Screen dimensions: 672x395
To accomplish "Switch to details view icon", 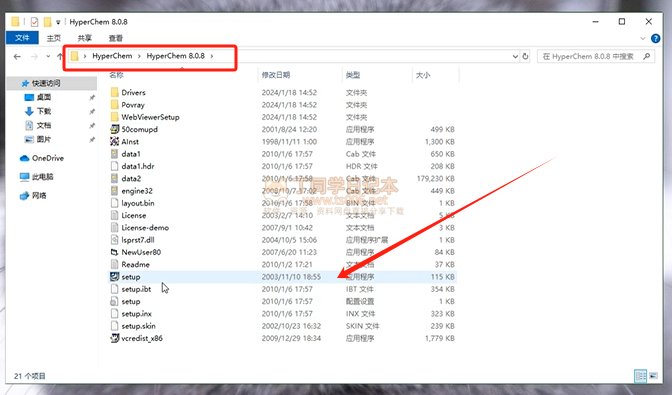I will tap(640, 376).
